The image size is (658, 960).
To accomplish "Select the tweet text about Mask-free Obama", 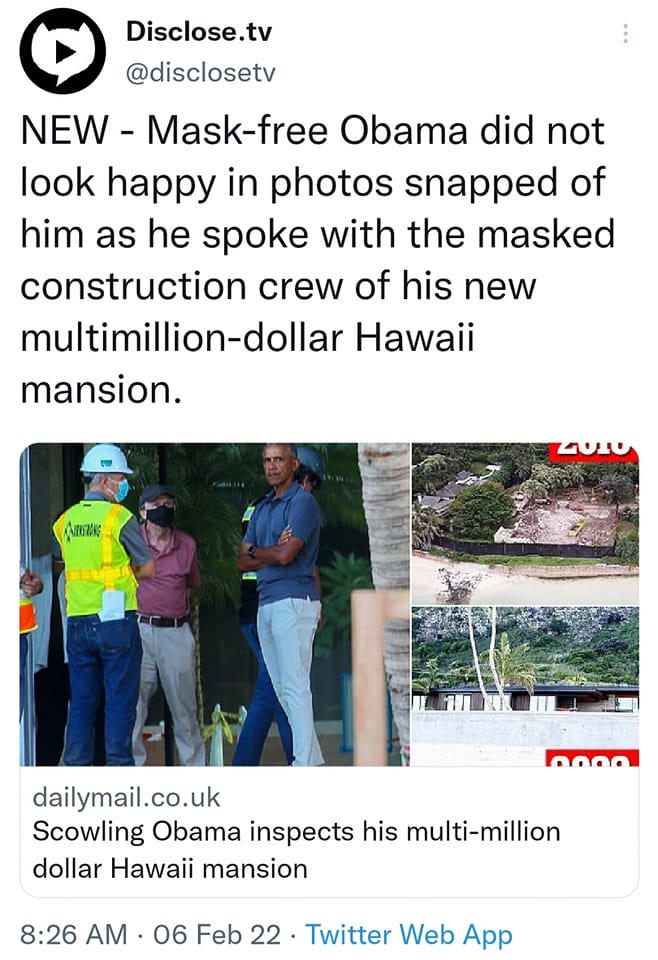I will (x=318, y=260).
